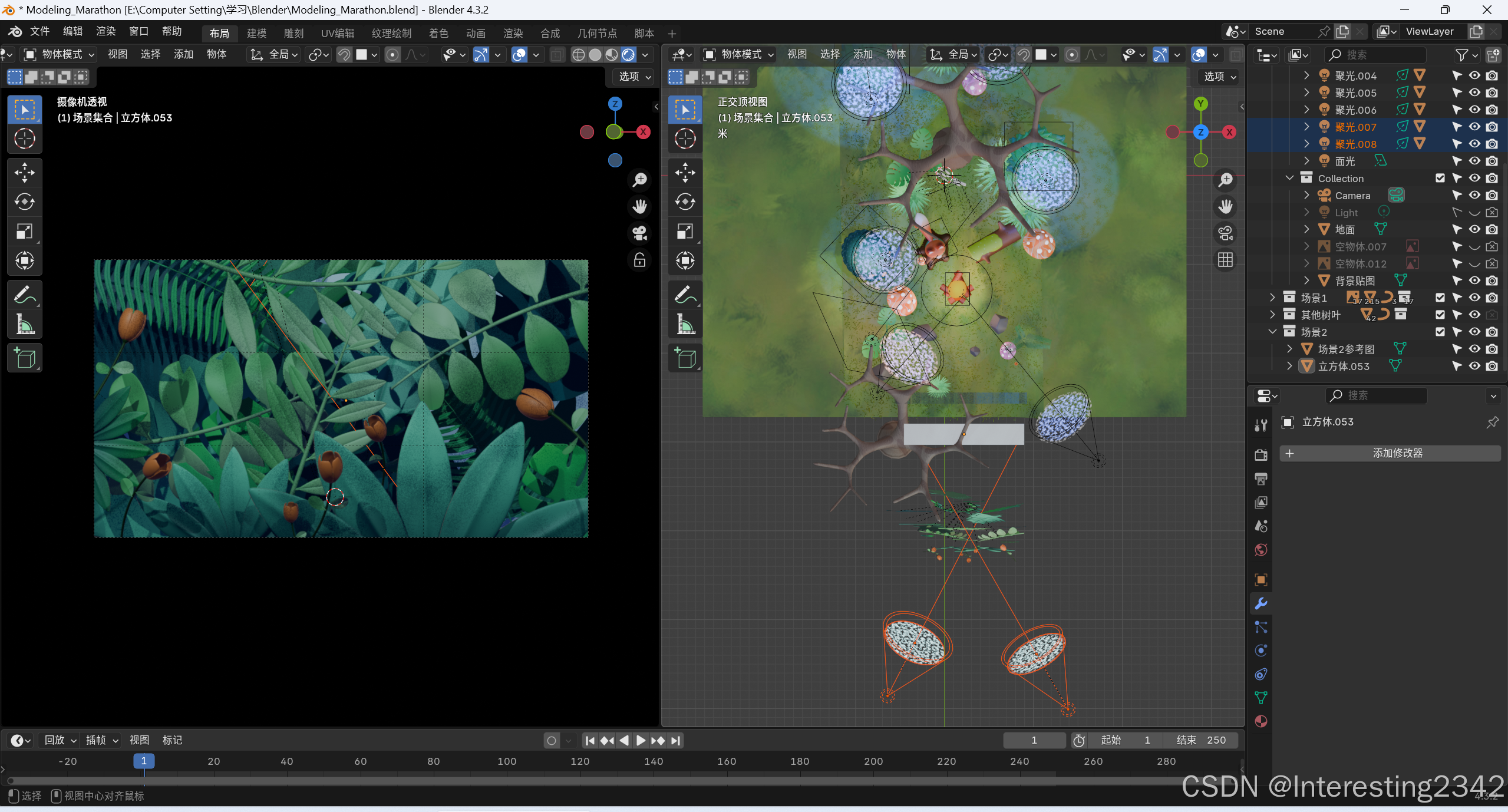
Task: Select the Annotate tool in right viewport
Action: (685, 295)
